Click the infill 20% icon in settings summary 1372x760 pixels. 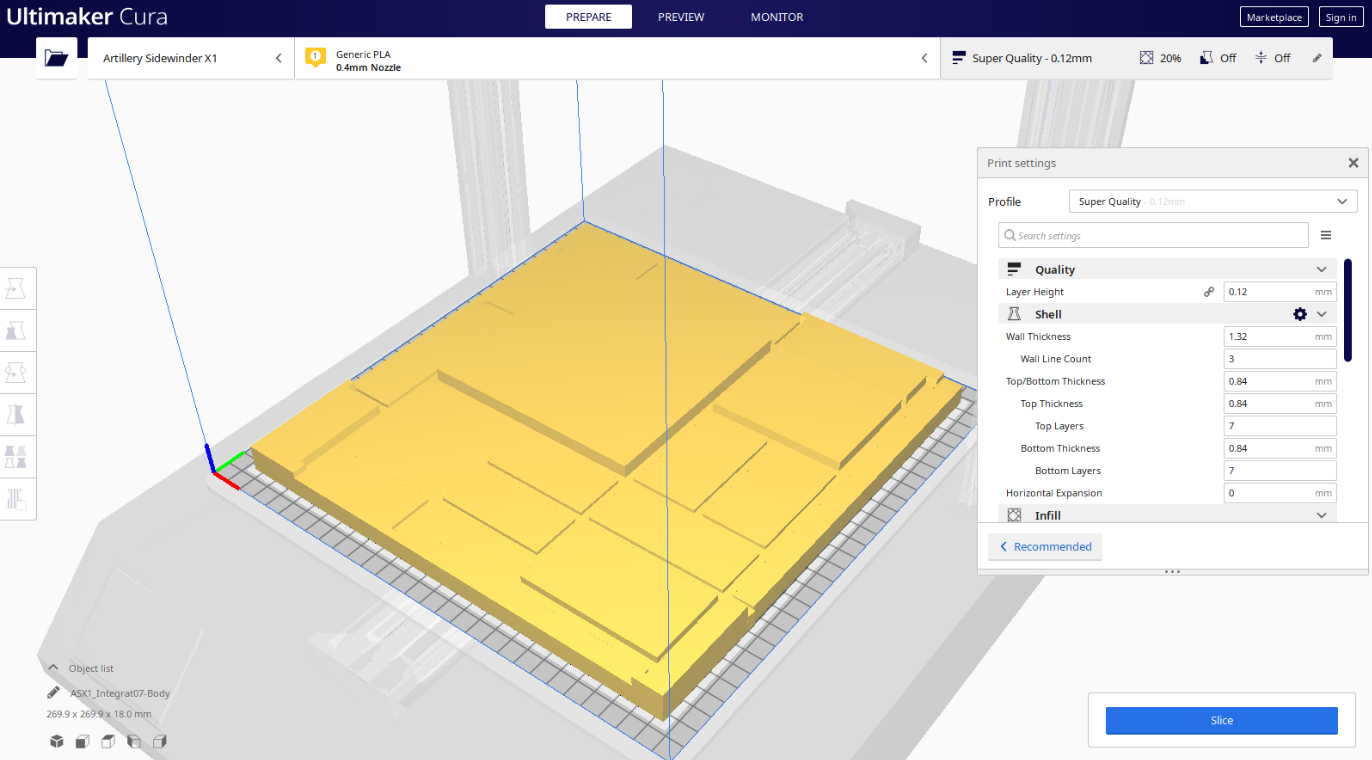[x=1146, y=58]
